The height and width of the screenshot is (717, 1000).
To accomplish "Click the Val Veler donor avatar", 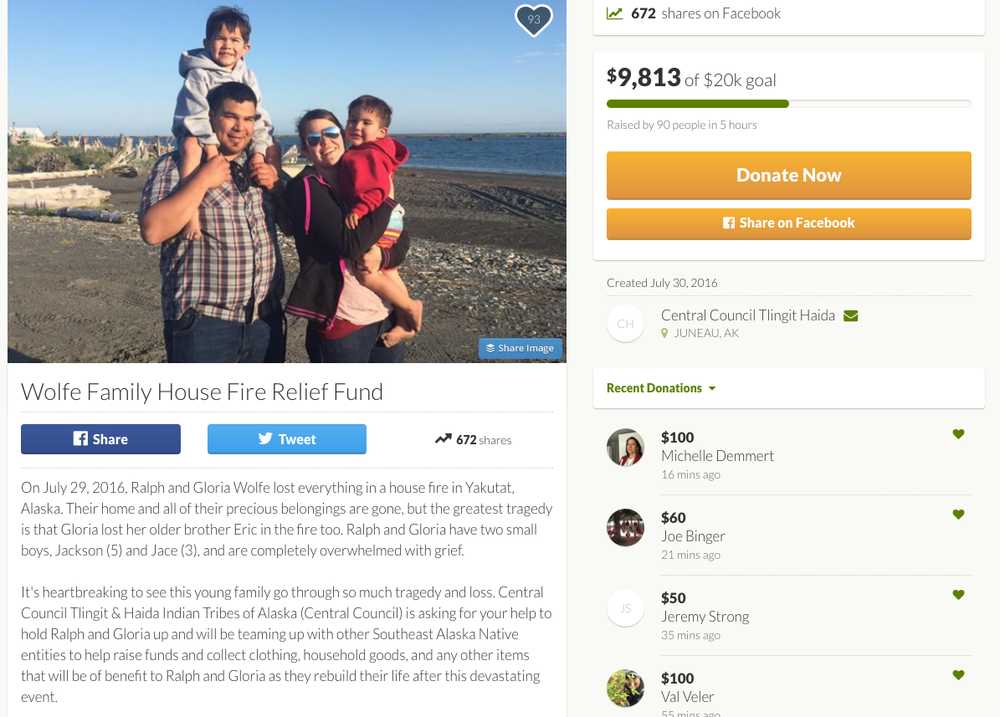I will [x=625, y=688].
